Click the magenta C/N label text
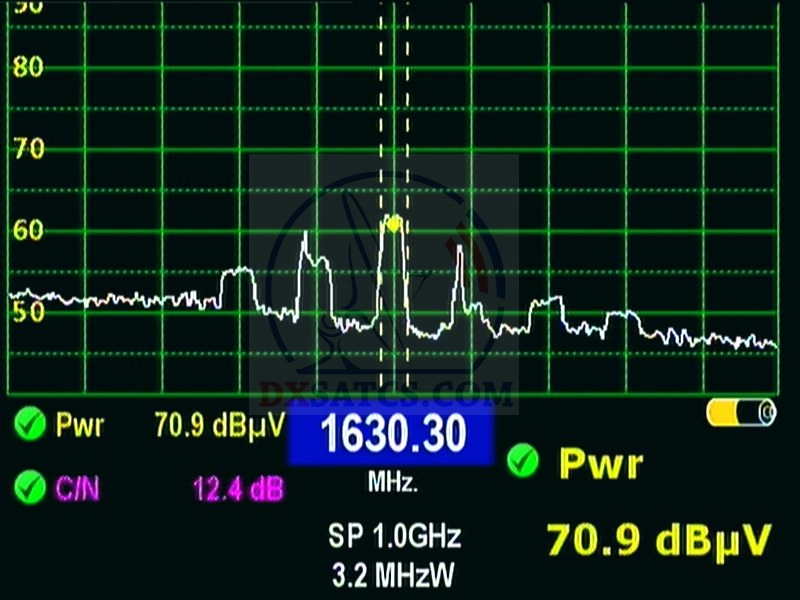The image size is (800, 600). 80,489
